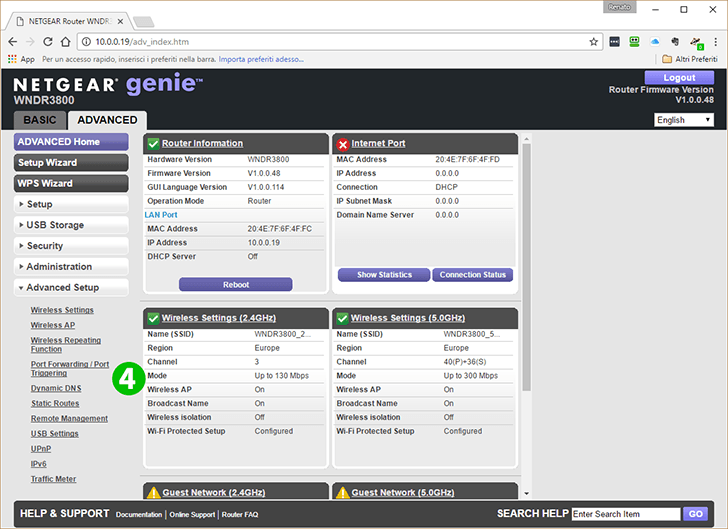
Task: Open the Router FAQ link
Action: 240,515
